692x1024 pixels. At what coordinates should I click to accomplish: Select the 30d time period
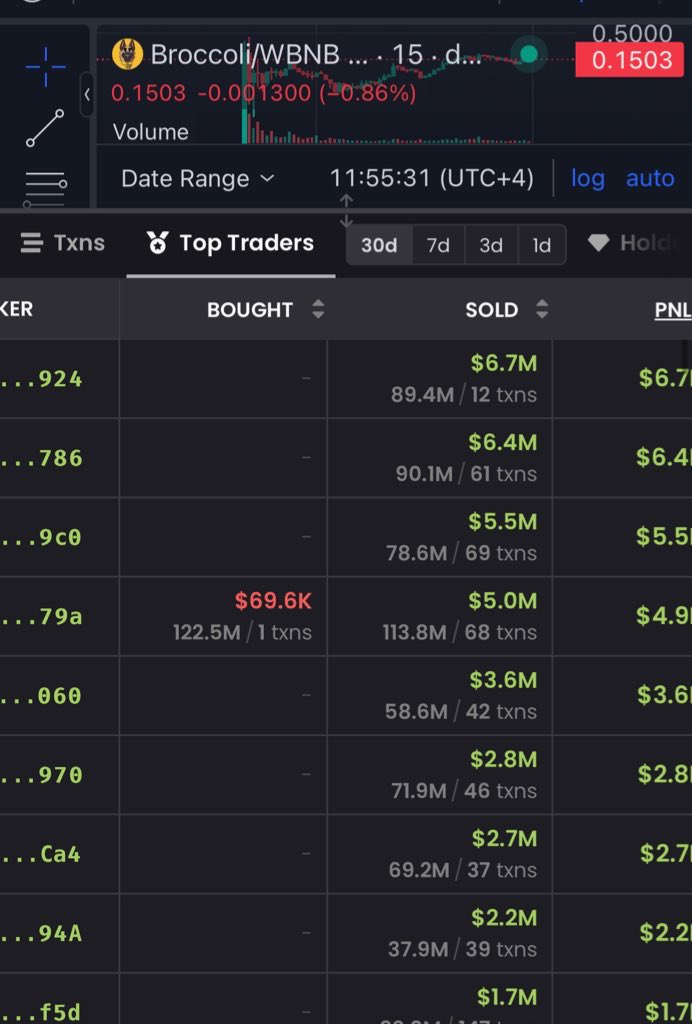point(379,245)
